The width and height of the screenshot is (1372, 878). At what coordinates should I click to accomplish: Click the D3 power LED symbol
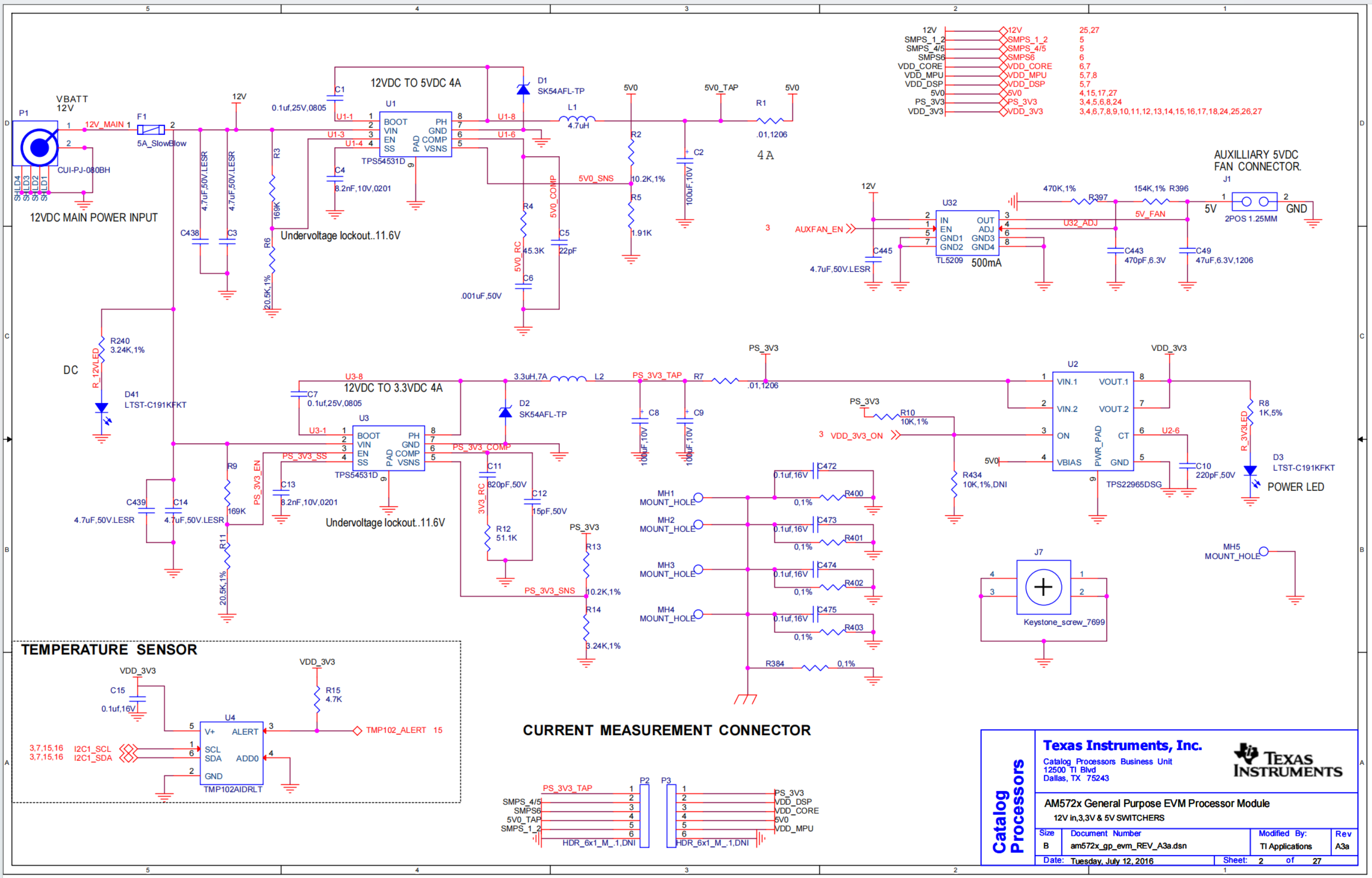click(1250, 471)
